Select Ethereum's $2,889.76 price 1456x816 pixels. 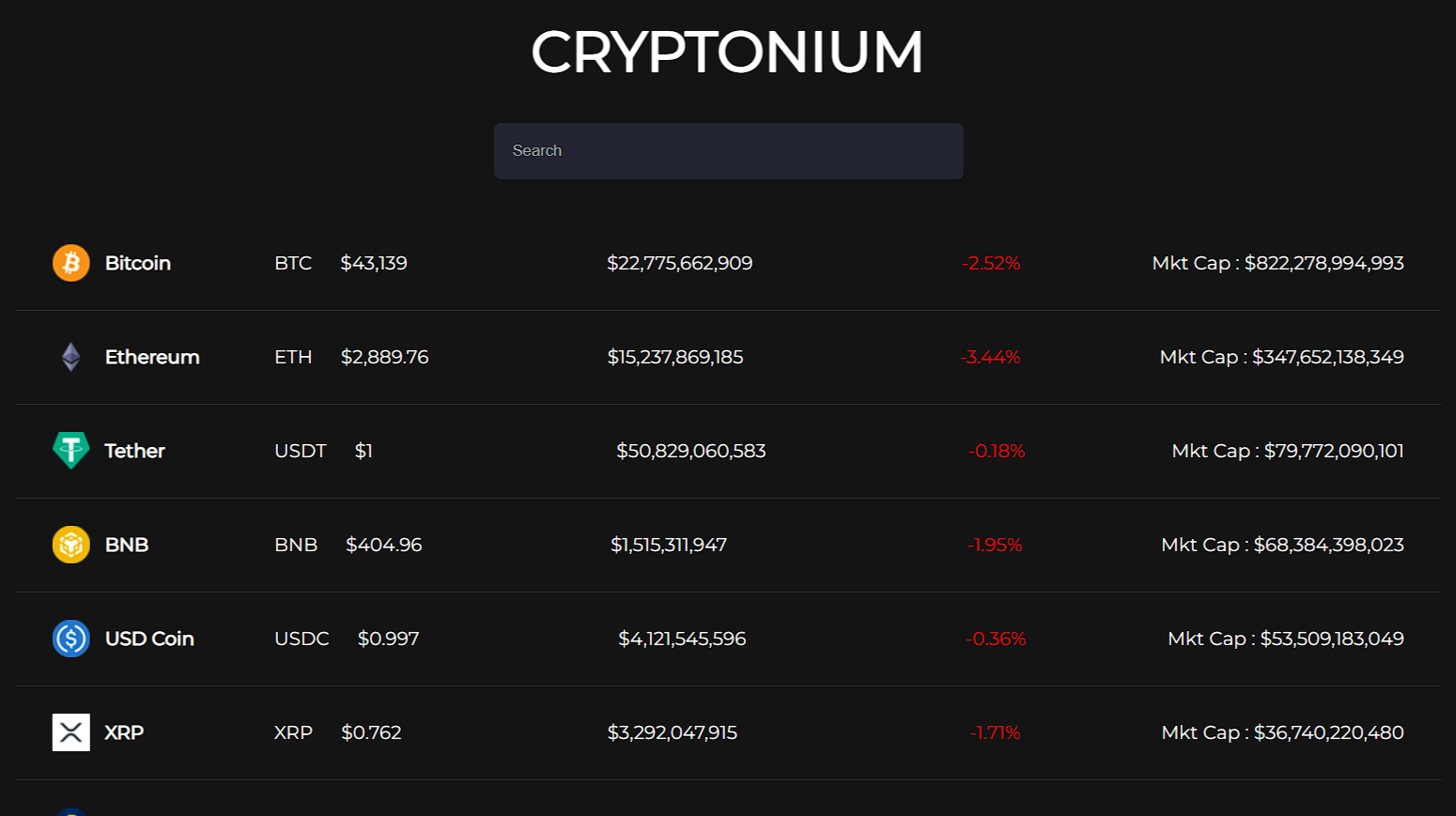click(384, 357)
